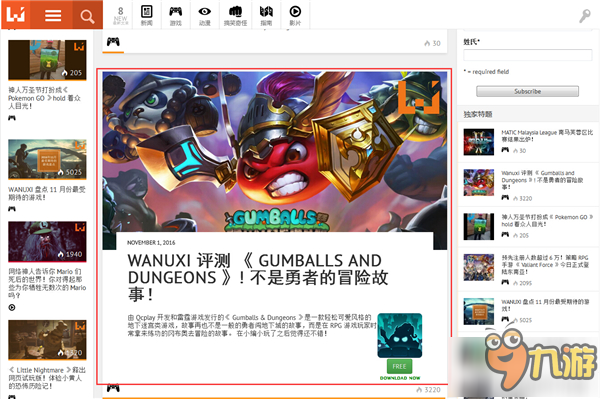The height and width of the screenshot is (399, 600).
Task: Open the 神人万圣节打扮成 Pokemon GO link in left sidebar
Action: click(x=44, y=98)
